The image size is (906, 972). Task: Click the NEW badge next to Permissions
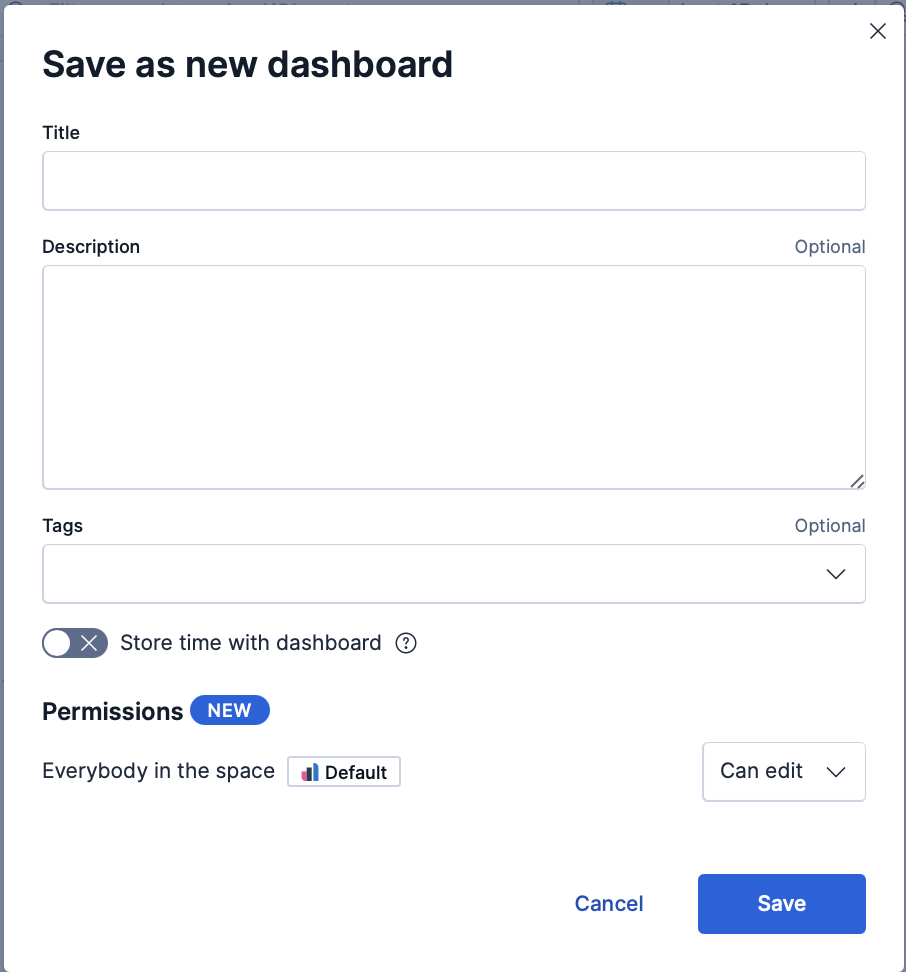point(229,710)
